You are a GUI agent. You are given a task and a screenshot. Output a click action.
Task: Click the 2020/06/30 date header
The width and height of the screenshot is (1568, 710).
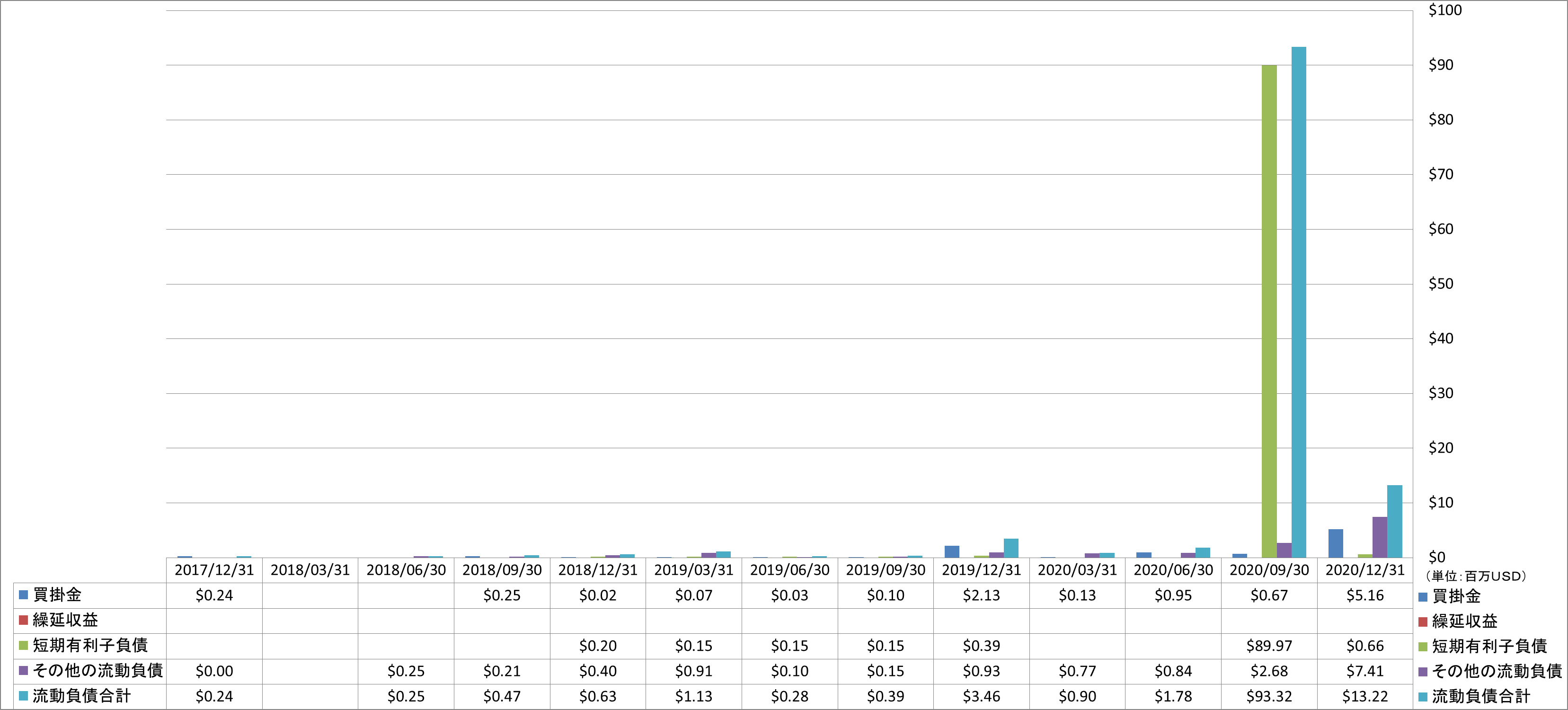pyautogui.click(x=1173, y=570)
